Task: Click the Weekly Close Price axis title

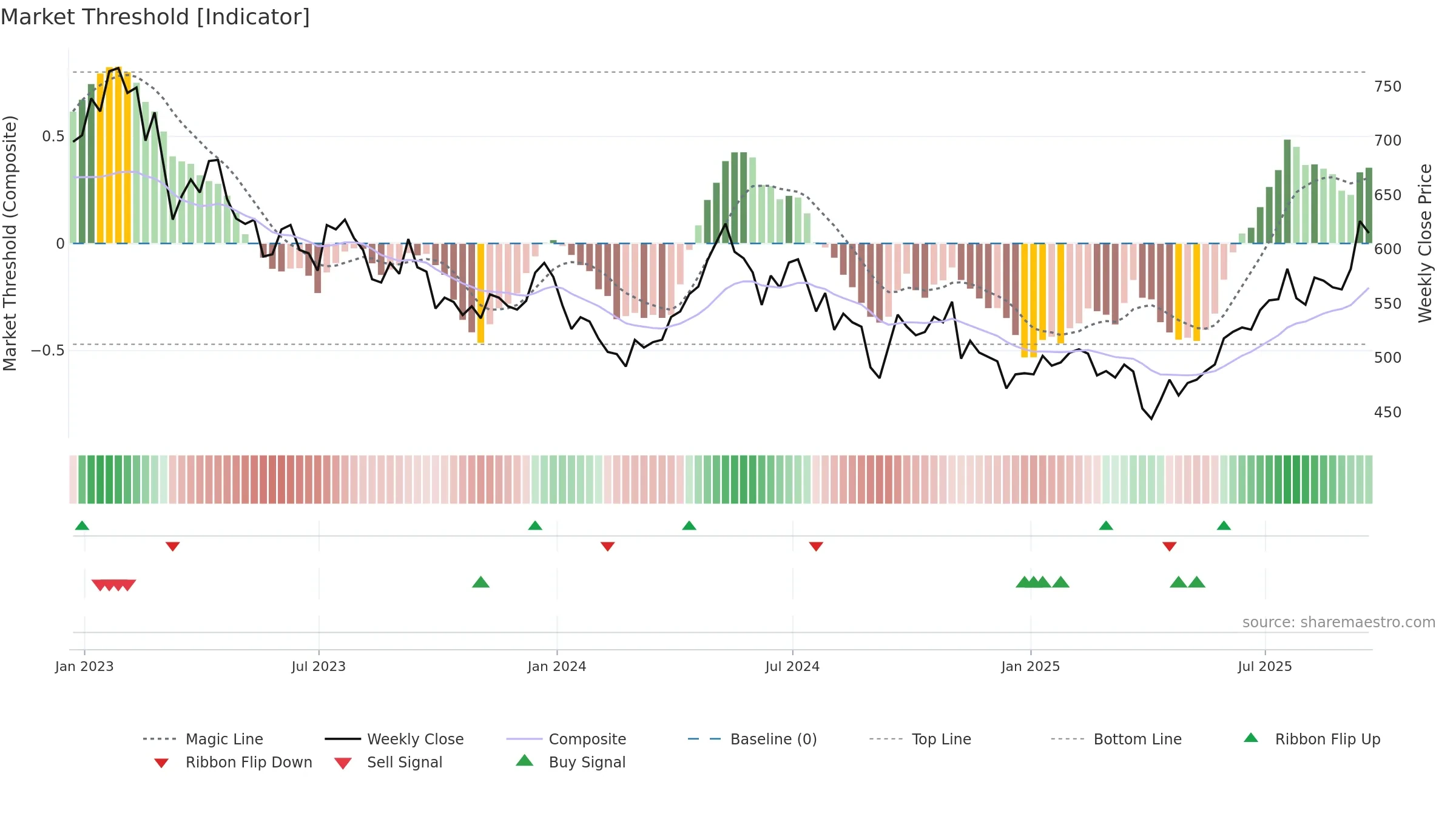Action: click(1425, 243)
